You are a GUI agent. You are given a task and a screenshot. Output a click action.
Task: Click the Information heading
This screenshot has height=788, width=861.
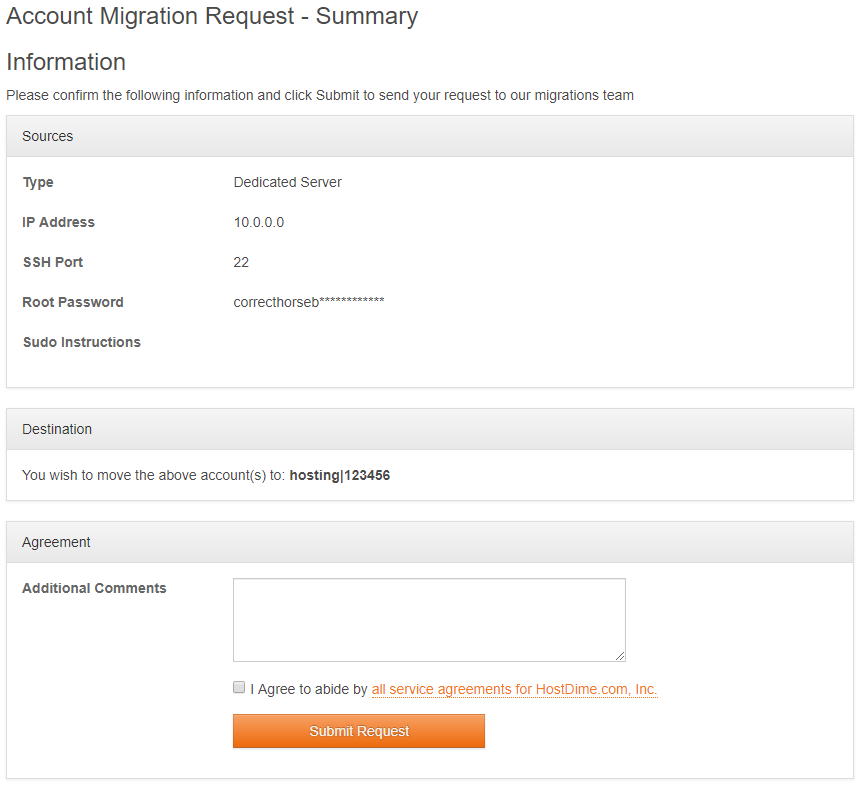pos(66,62)
